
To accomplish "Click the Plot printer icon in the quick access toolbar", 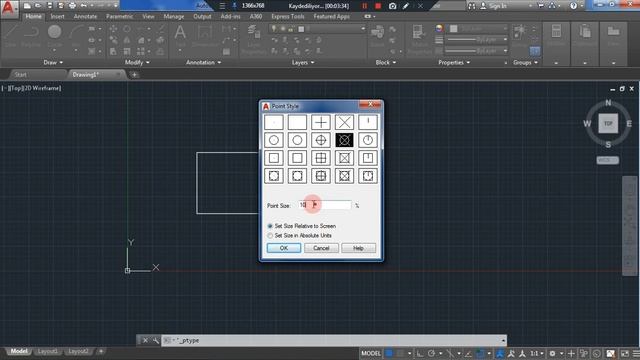I will tap(72, 6).
